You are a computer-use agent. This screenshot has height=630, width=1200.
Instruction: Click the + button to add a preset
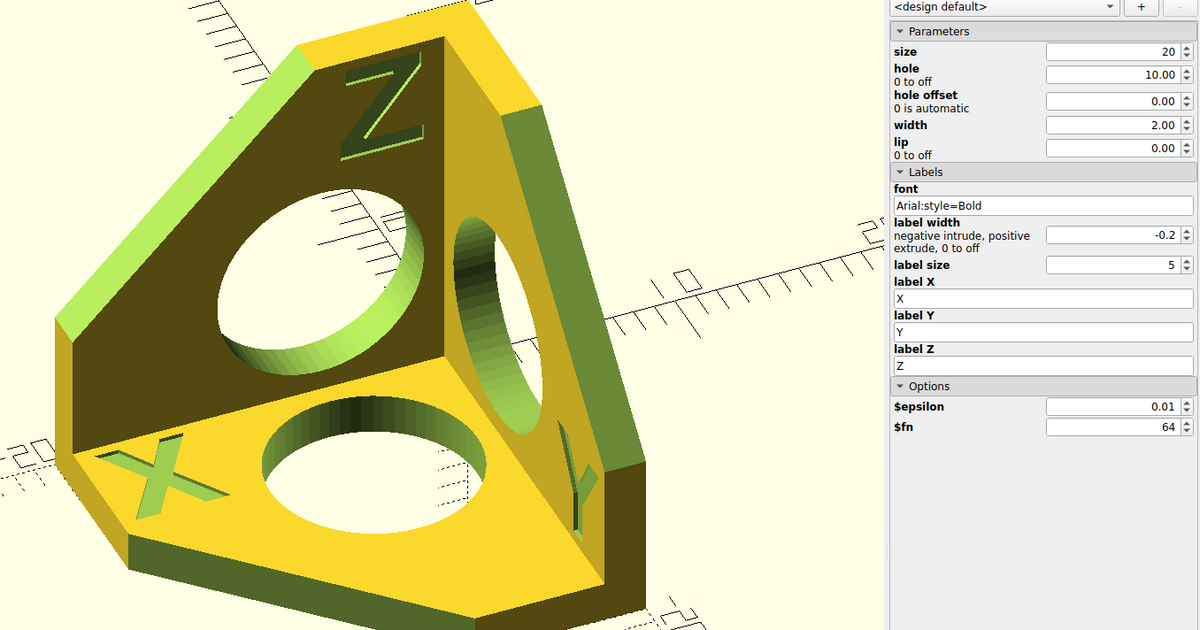click(x=1141, y=7)
